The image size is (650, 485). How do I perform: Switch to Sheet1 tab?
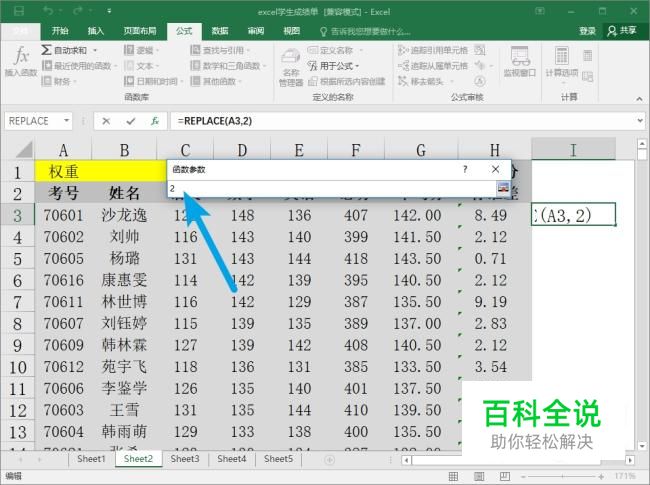[91, 459]
